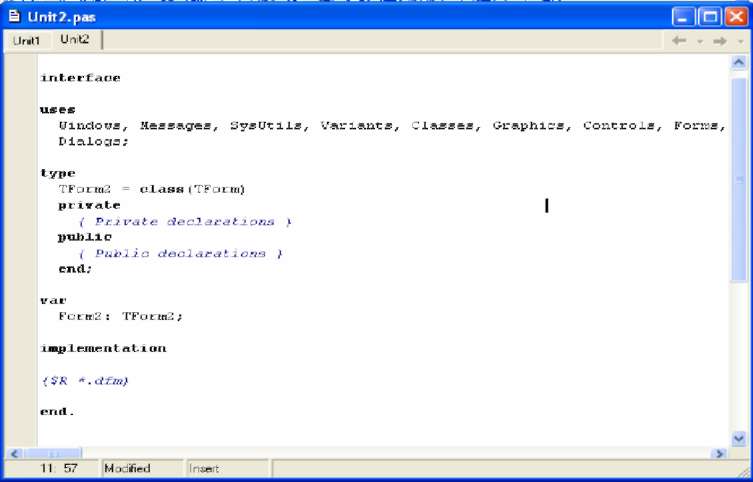Click the horizontal scrollbar thumb

(x=53, y=453)
